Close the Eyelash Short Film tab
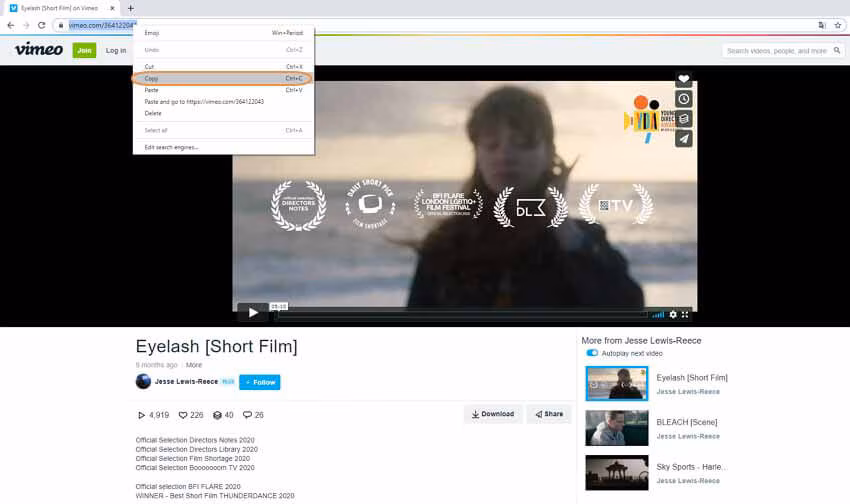Screen dimensions: 850x504 112,8
